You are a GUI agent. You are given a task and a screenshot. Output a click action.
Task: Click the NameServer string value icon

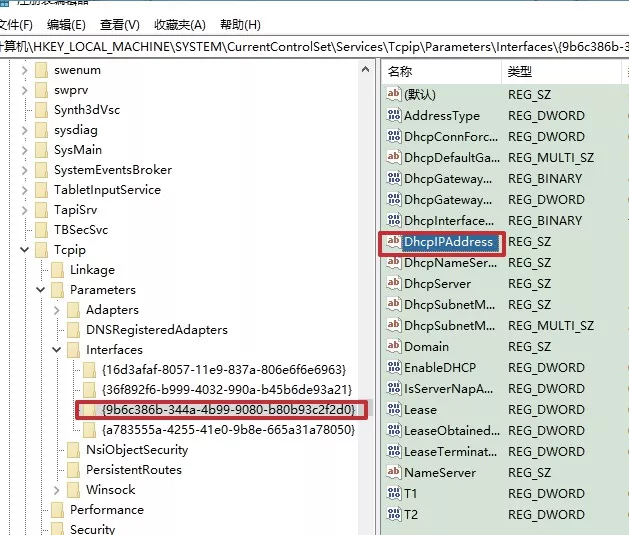point(393,473)
